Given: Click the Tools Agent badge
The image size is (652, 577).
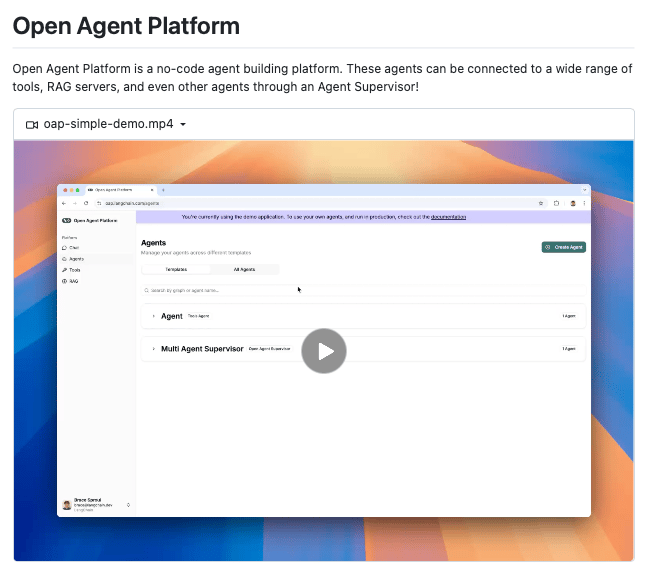Looking at the screenshot, I should tap(198, 316).
